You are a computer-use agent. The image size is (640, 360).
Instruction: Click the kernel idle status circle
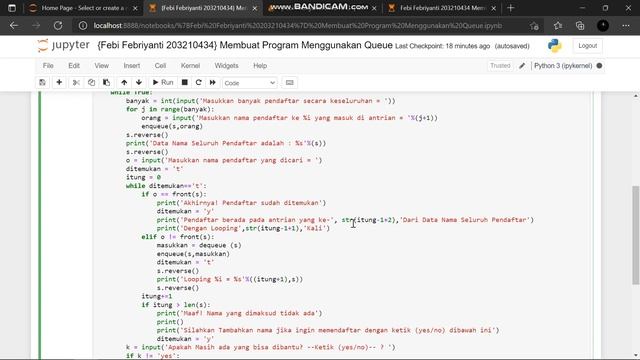[x=599, y=65]
